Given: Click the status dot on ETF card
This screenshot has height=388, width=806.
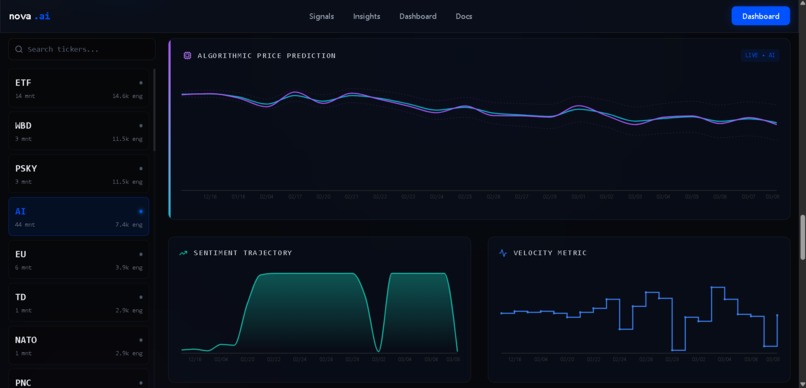Looking at the screenshot, I should coord(141,83).
